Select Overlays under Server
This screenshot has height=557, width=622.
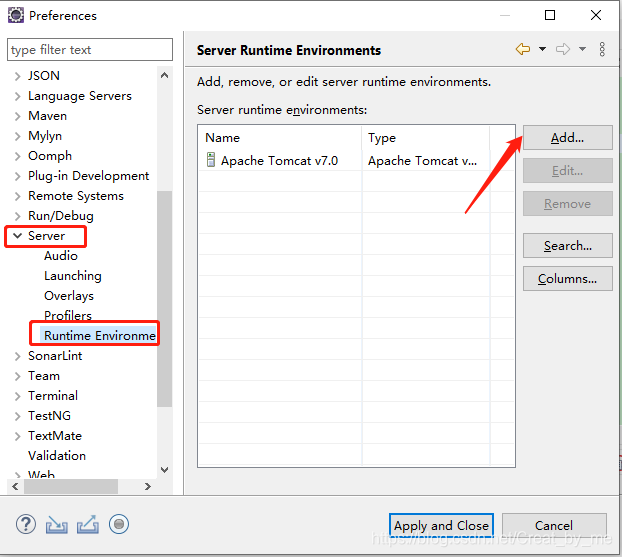point(69,296)
